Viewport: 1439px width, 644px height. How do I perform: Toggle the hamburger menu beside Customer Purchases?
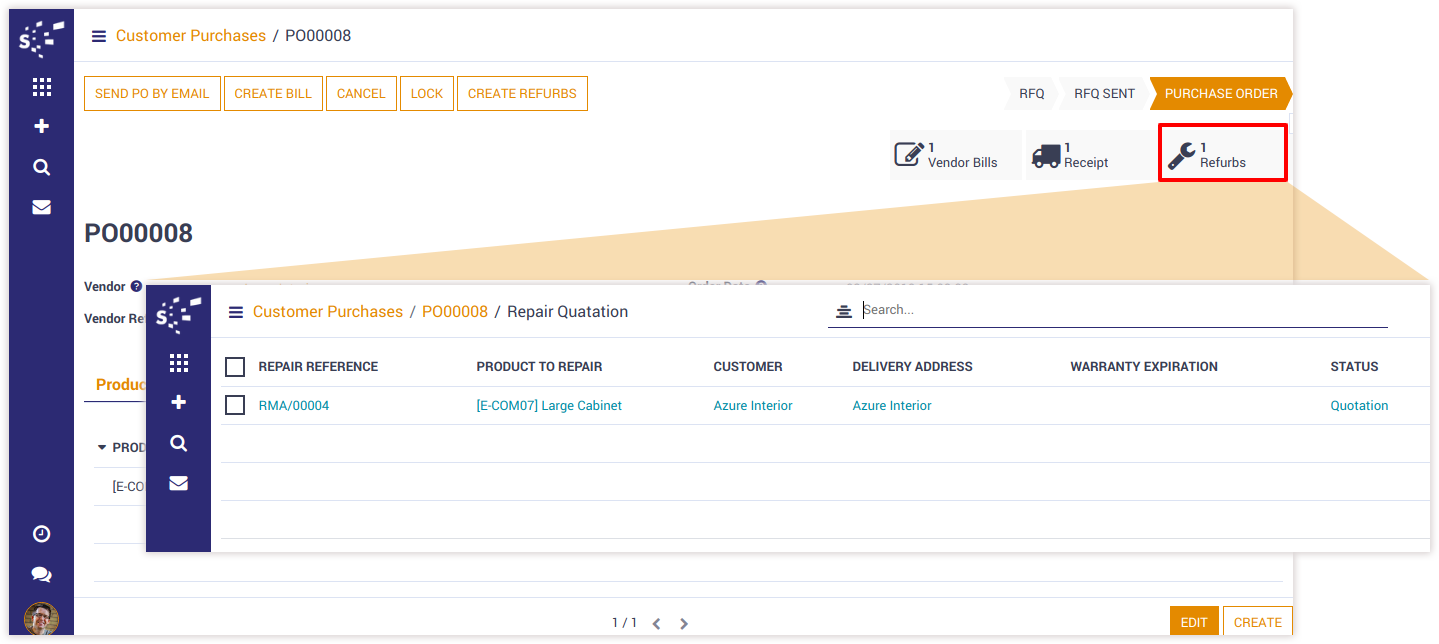98,36
